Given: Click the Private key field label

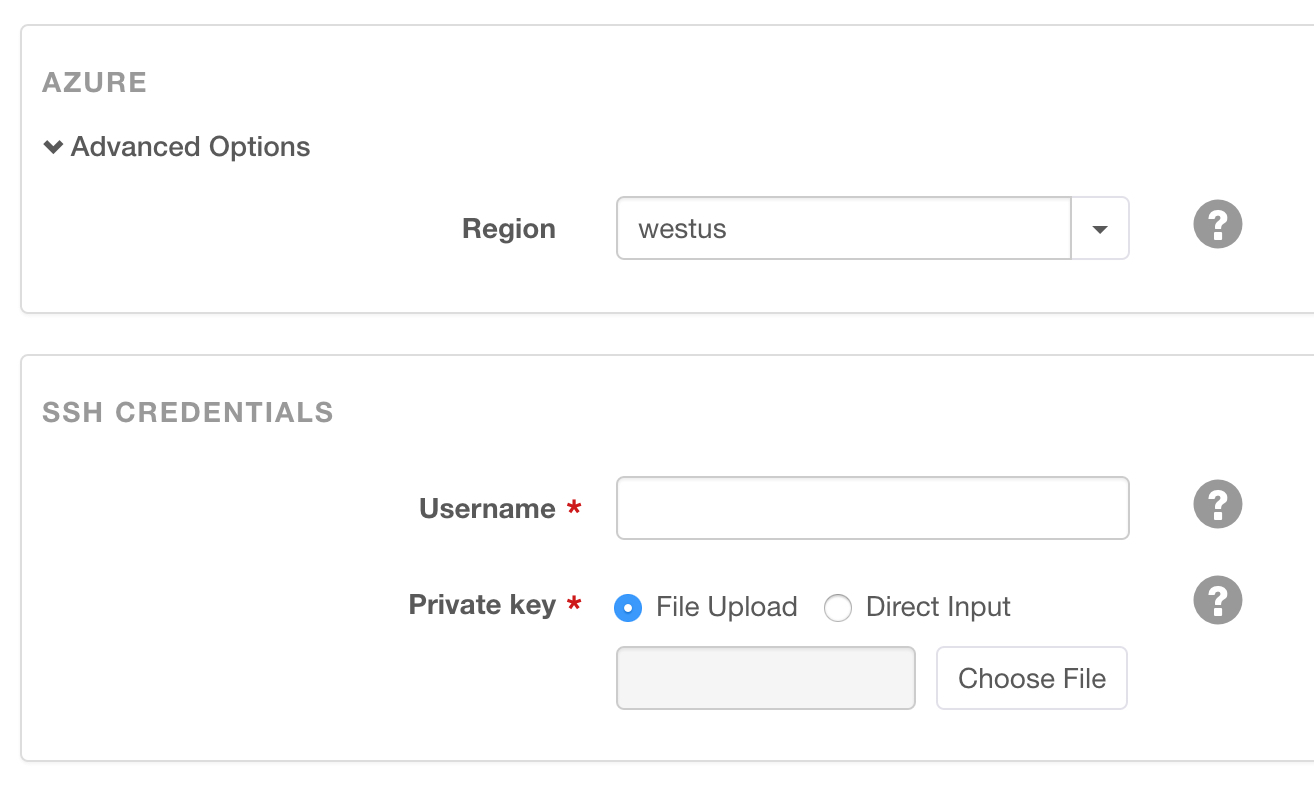Looking at the screenshot, I should click(482, 605).
